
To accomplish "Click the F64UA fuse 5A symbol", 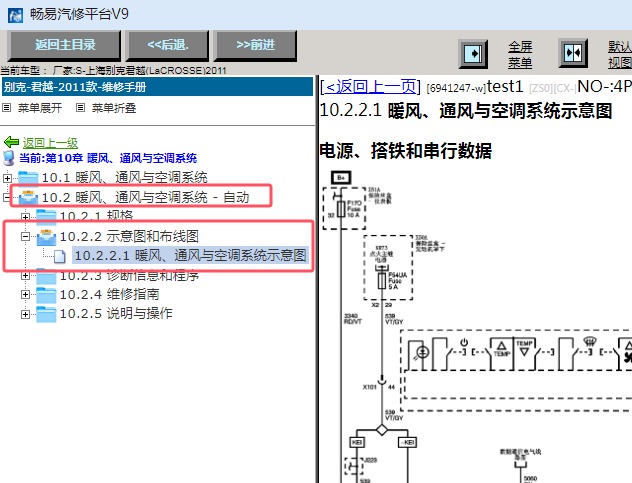I will pos(381,281).
